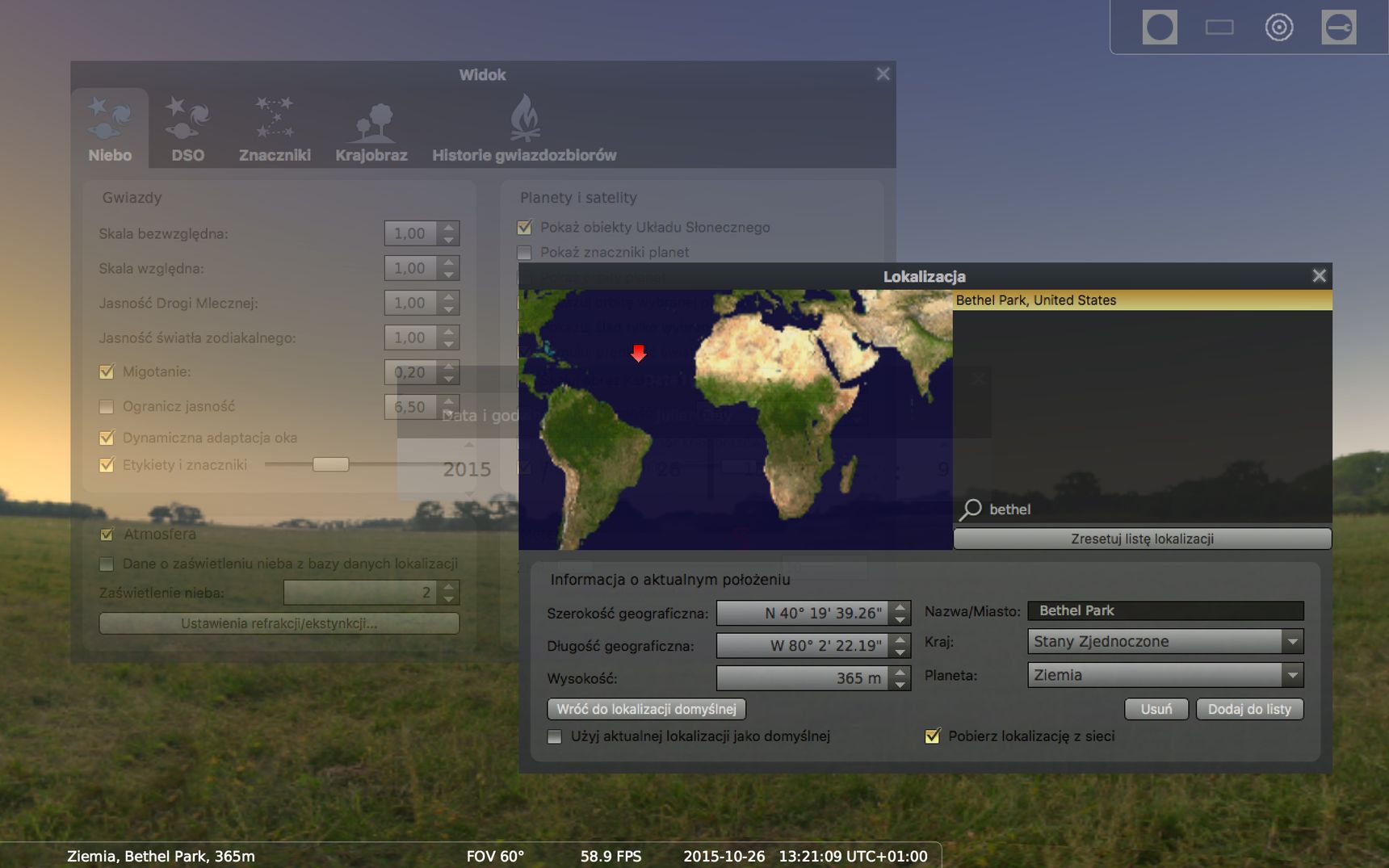Enable Dane o zaświetleniu nieba checkbox

click(x=107, y=564)
